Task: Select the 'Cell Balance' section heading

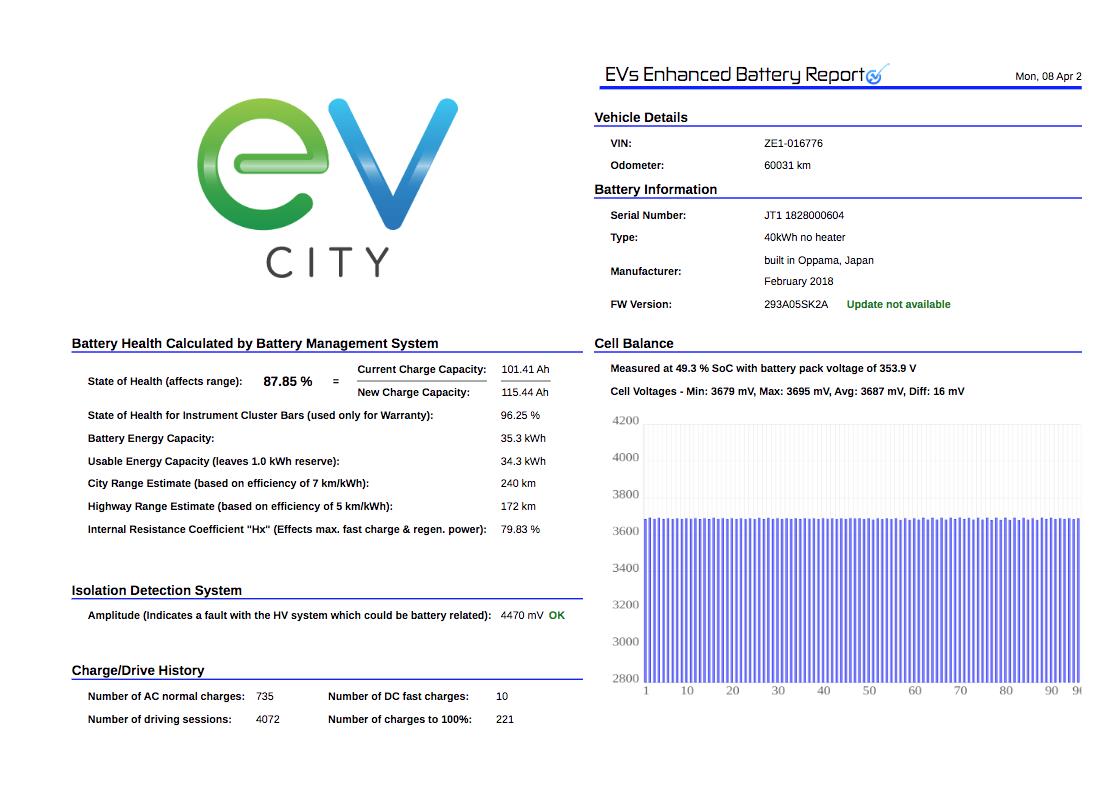Action: [x=633, y=343]
